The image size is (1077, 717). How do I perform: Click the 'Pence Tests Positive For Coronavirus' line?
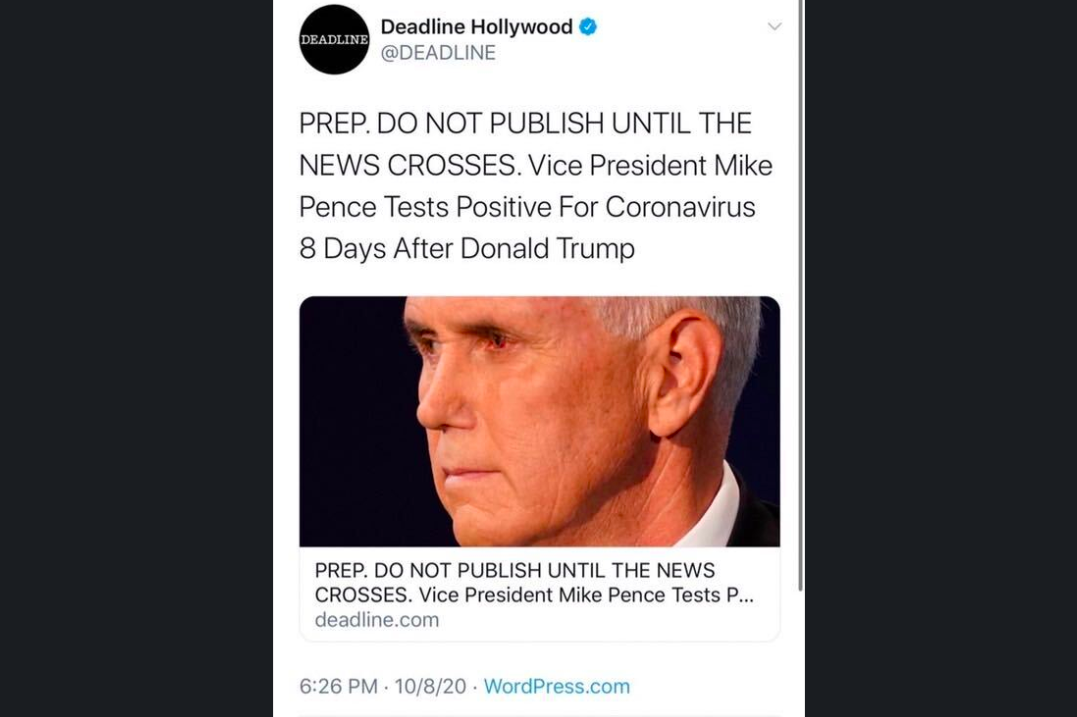[x=527, y=207]
